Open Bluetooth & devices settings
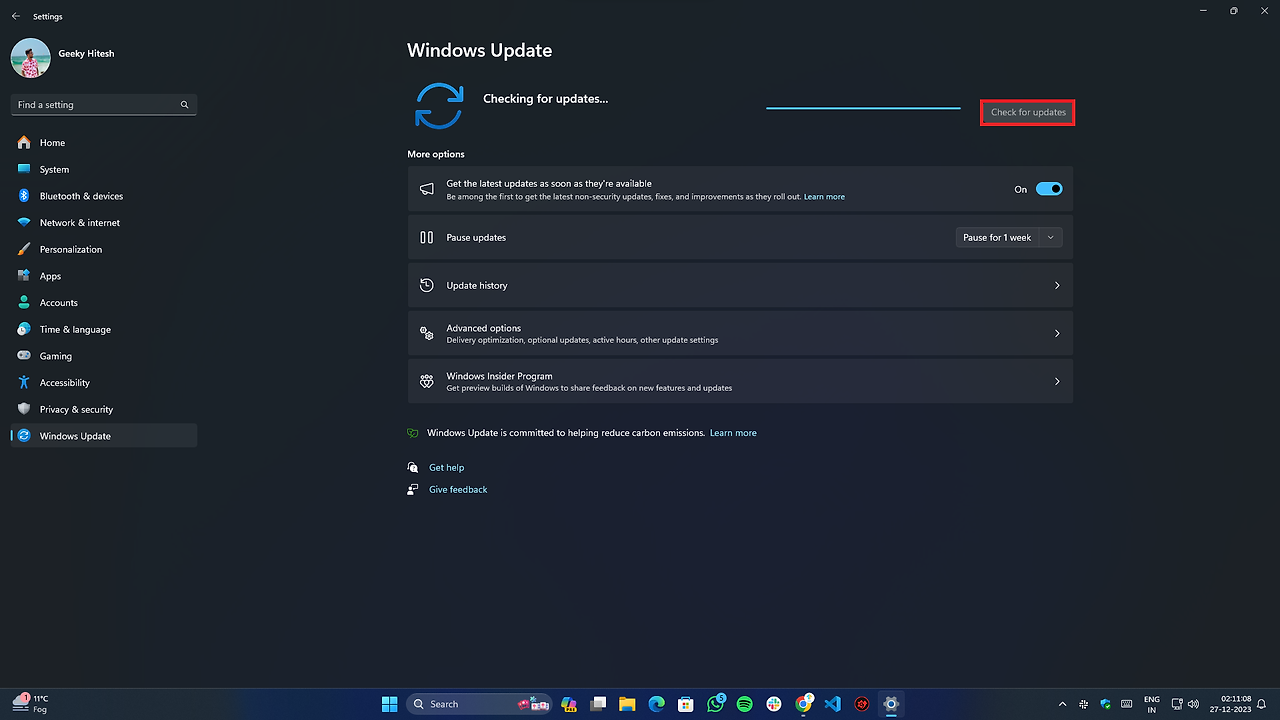This screenshot has height=720, width=1280. click(x=104, y=196)
